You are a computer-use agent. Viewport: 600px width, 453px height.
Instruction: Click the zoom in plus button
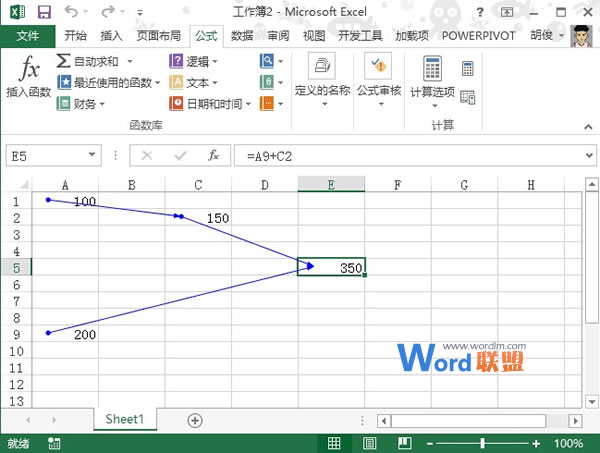pos(536,444)
